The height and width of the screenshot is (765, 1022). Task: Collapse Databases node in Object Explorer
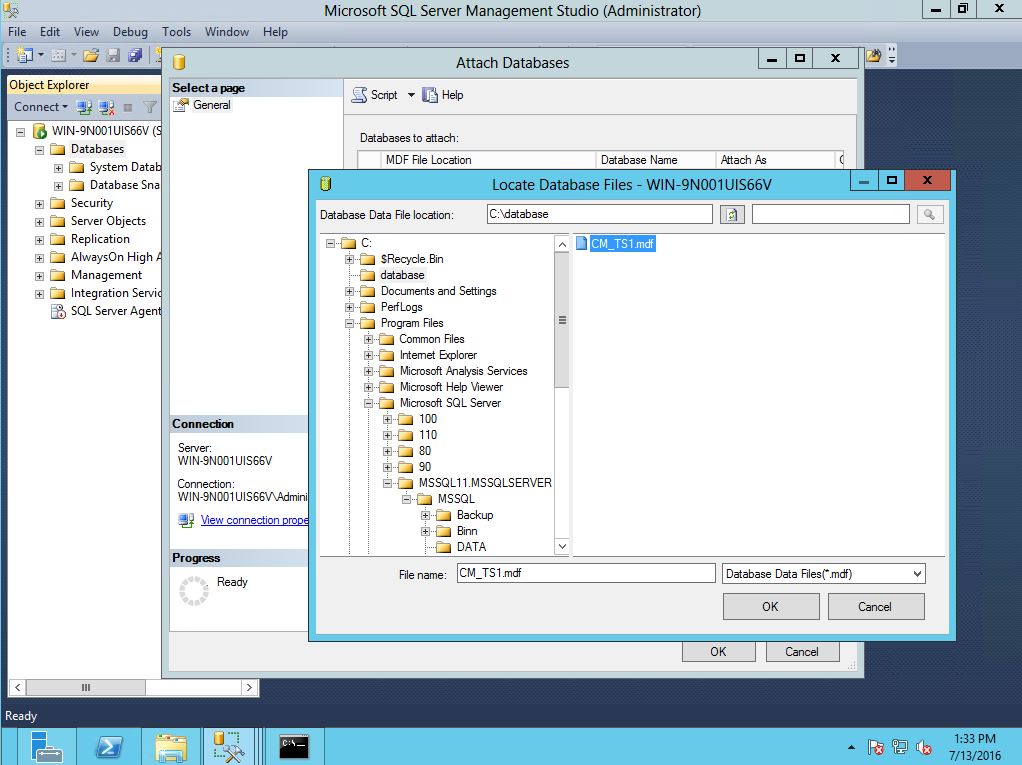click(39, 150)
